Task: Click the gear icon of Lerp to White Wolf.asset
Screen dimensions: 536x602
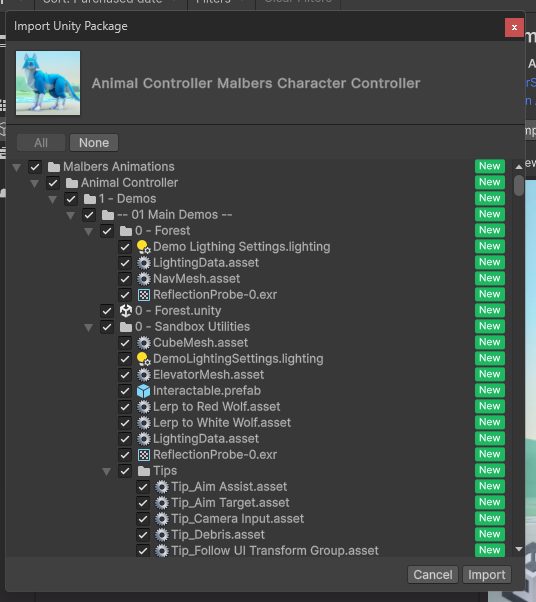Action: (144, 423)
